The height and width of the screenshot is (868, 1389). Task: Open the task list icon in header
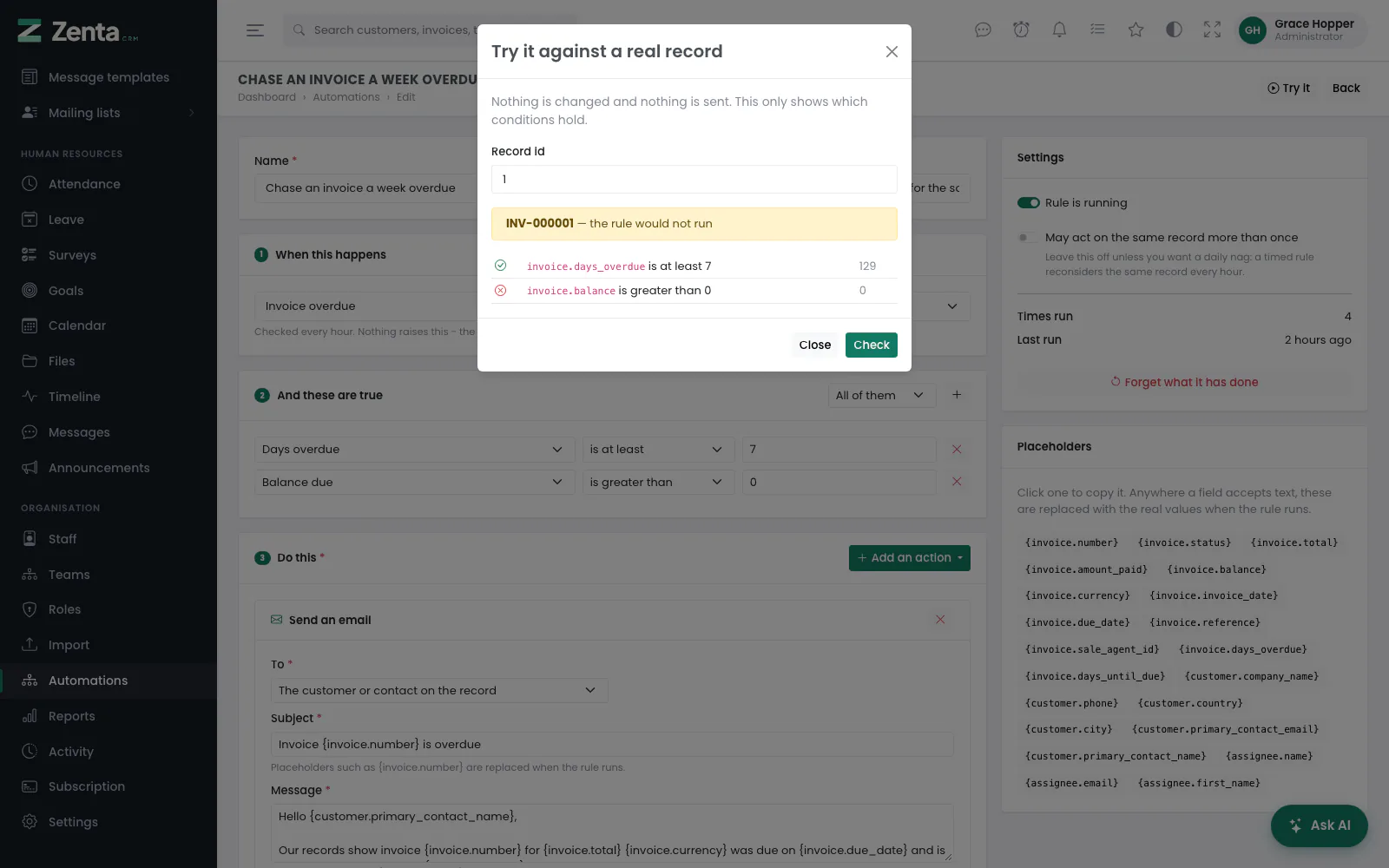coord(1097,30)
